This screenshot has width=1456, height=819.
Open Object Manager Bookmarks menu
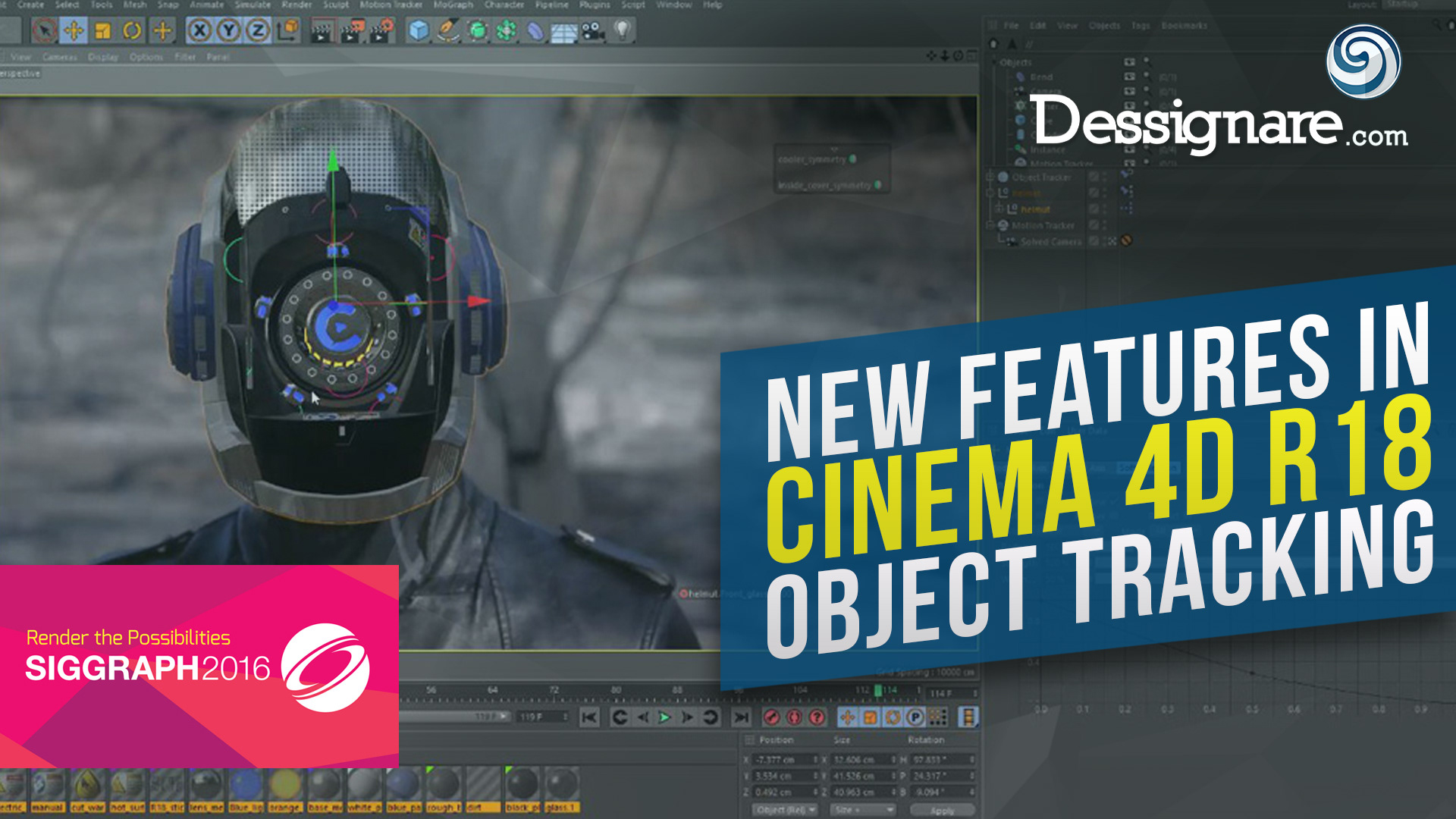pyautogui.click(x=1184, y=26)
